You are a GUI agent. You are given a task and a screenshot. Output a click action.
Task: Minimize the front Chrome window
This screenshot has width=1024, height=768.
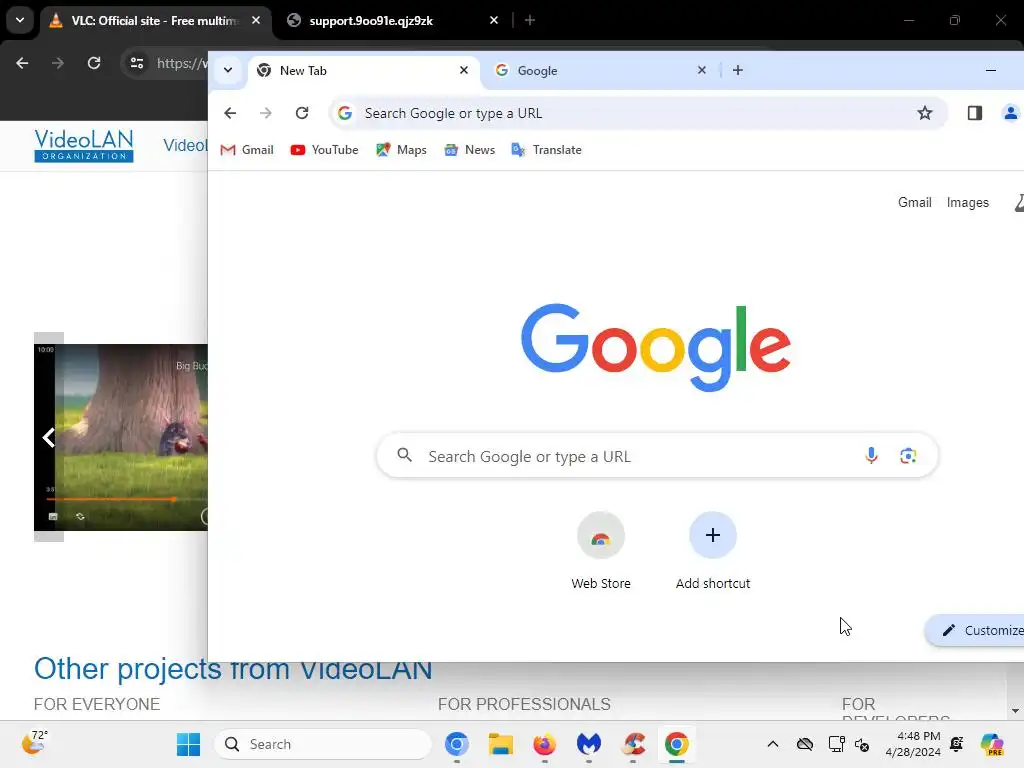pyautogui.click(x=991, y=70)
